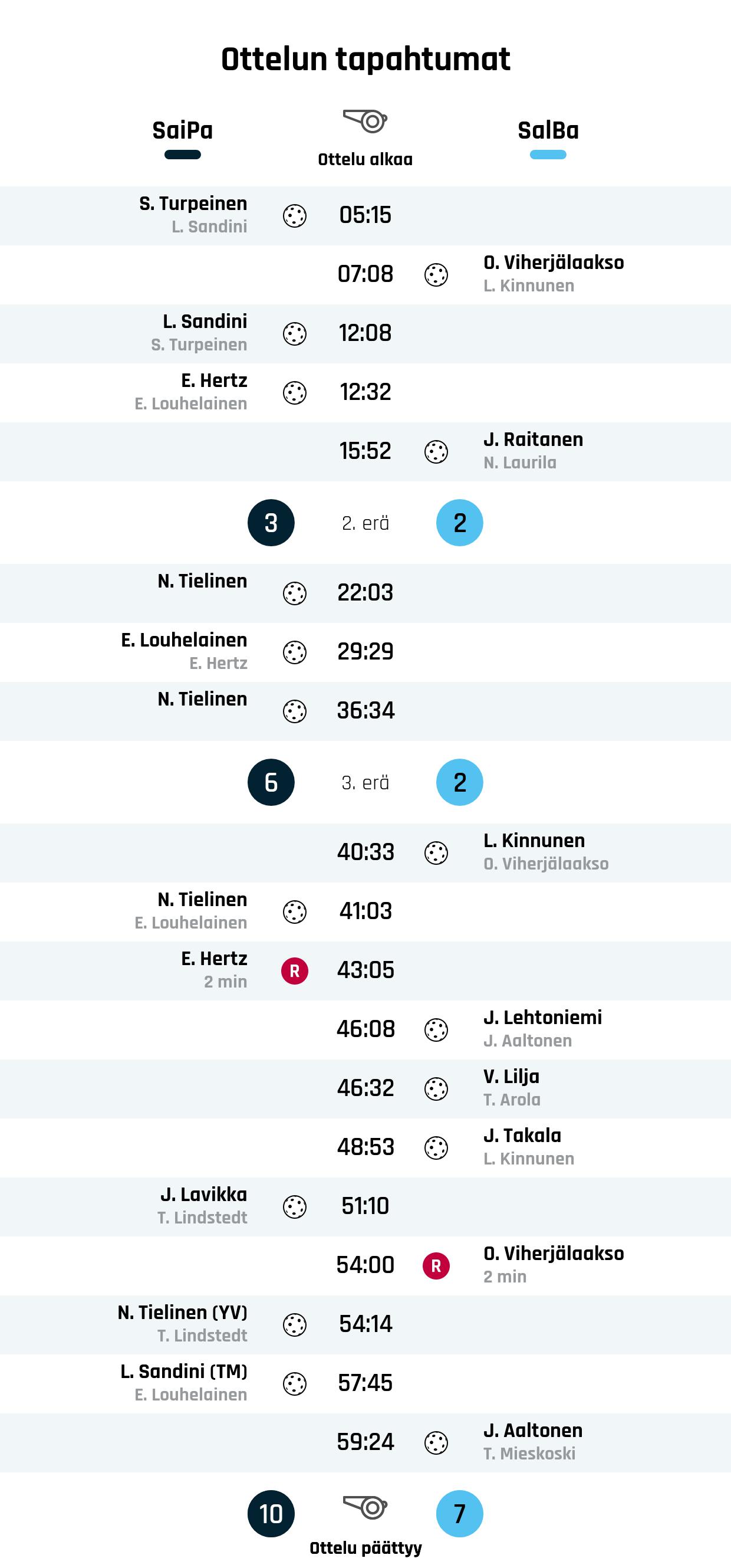The height and width of the screenshot is (1568, 731).
Task: Click the goal ball icon at 46:32
Action: pos(436,1088)
